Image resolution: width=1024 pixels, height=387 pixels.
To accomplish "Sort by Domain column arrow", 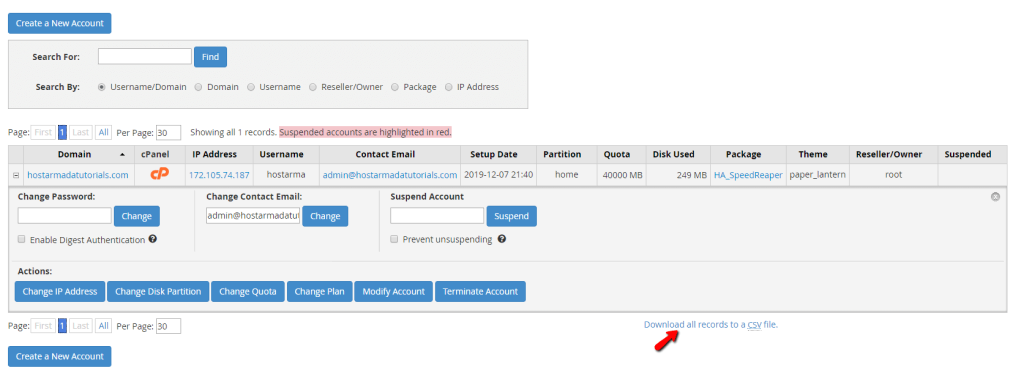I will click(x=122, y=155).
